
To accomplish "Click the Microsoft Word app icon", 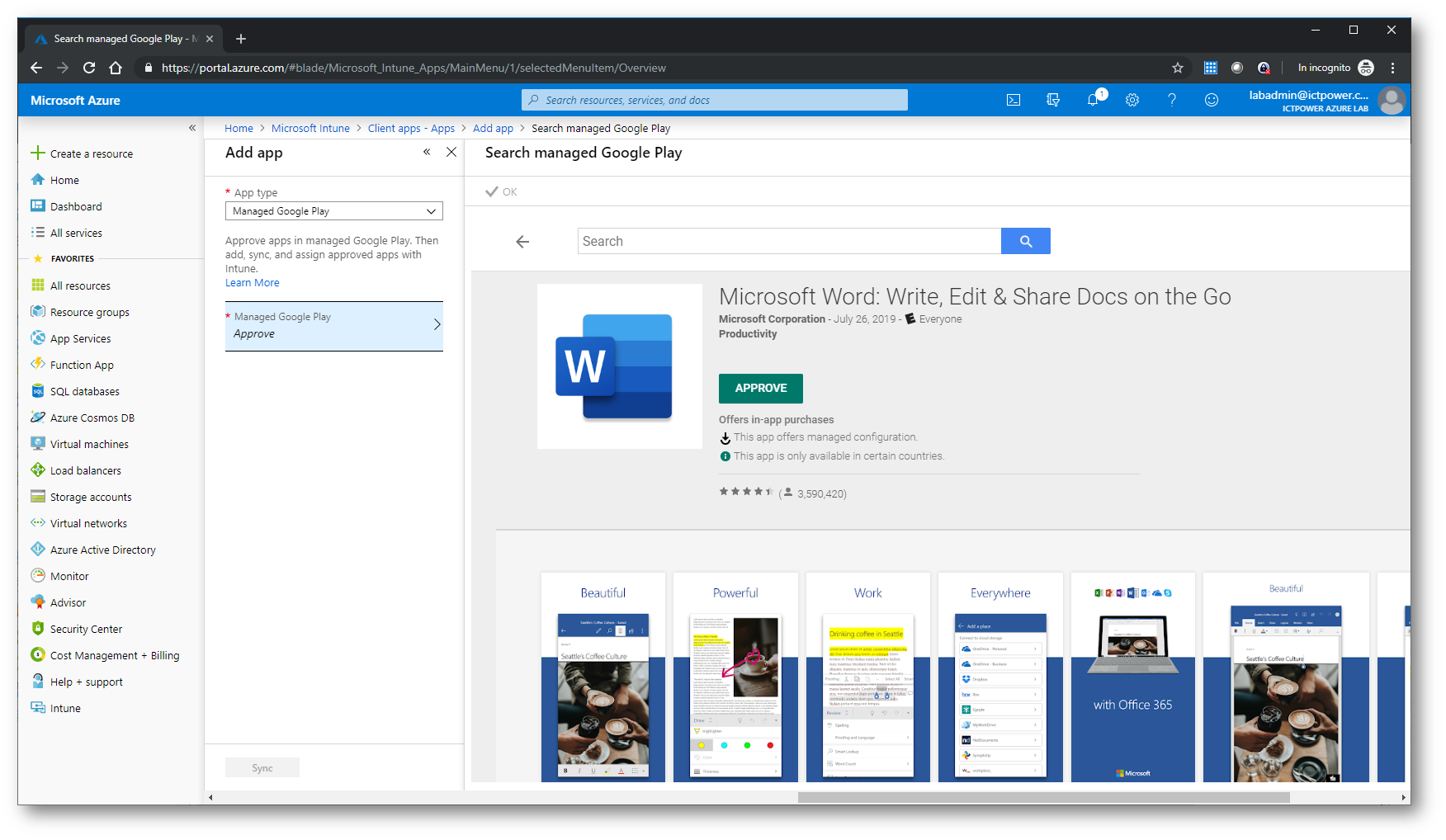I will pos(620,366).
